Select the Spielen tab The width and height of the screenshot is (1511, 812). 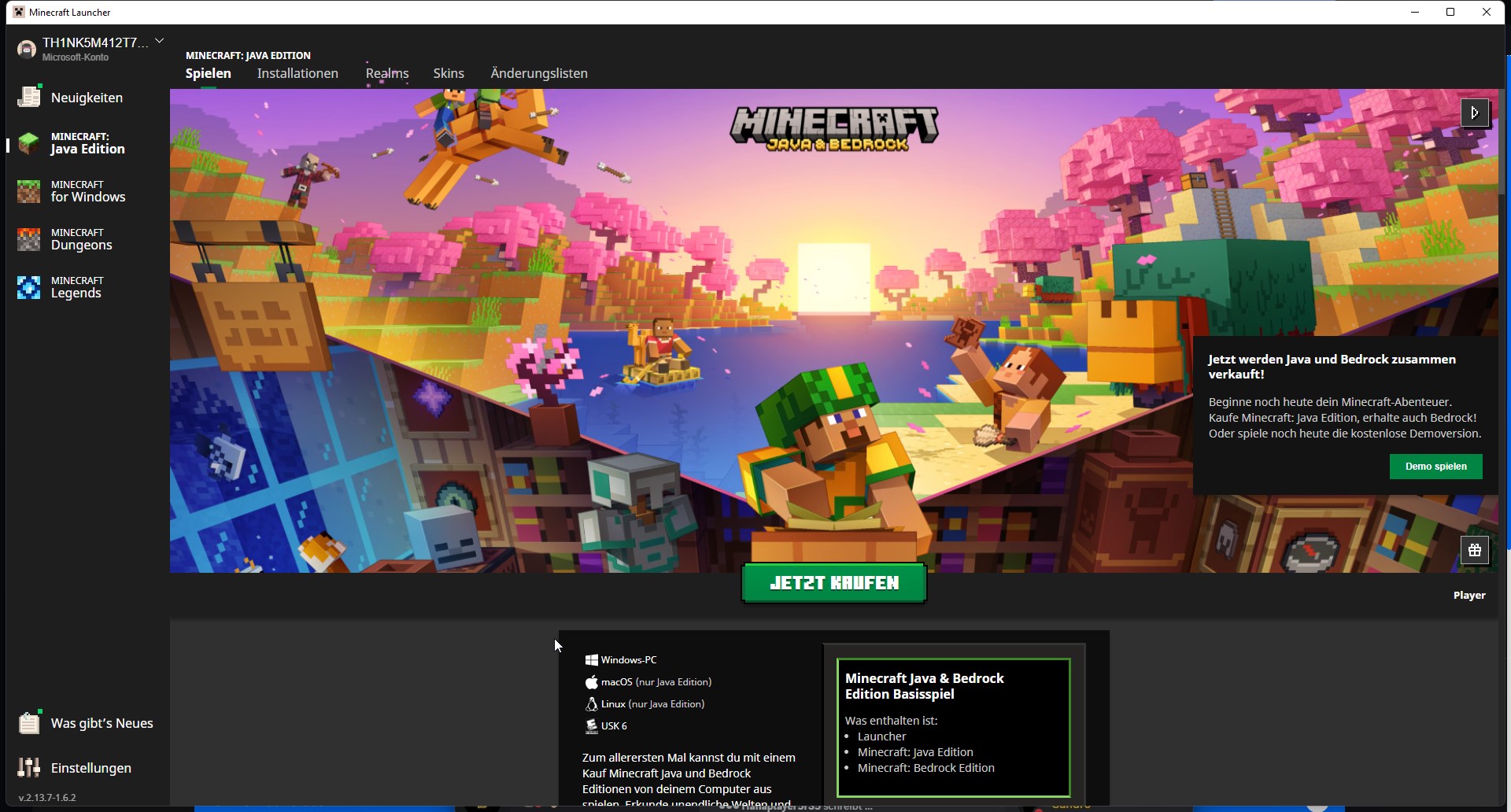coord(209,73)
